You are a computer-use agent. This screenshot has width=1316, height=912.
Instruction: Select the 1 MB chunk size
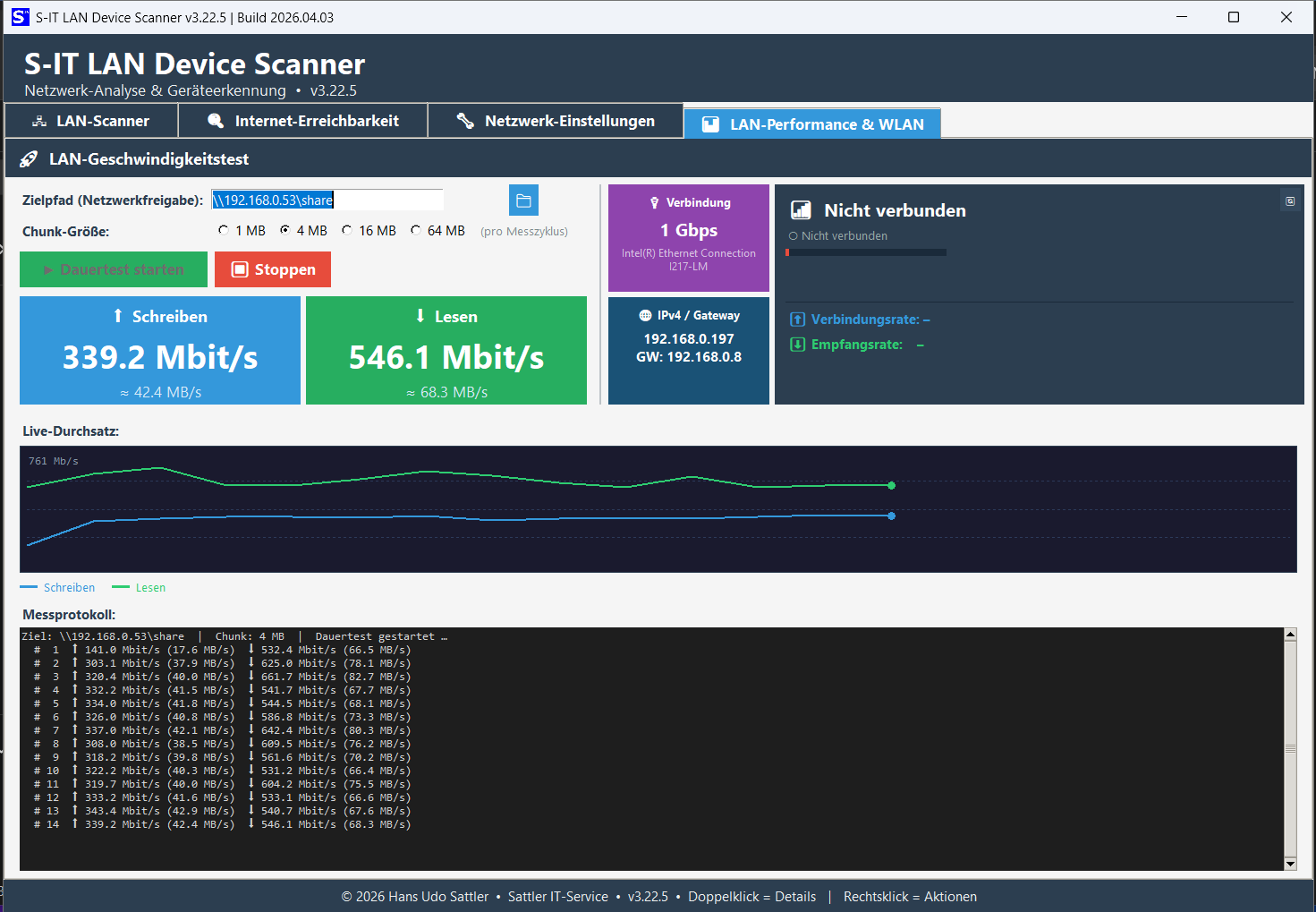tap(223, 230)
